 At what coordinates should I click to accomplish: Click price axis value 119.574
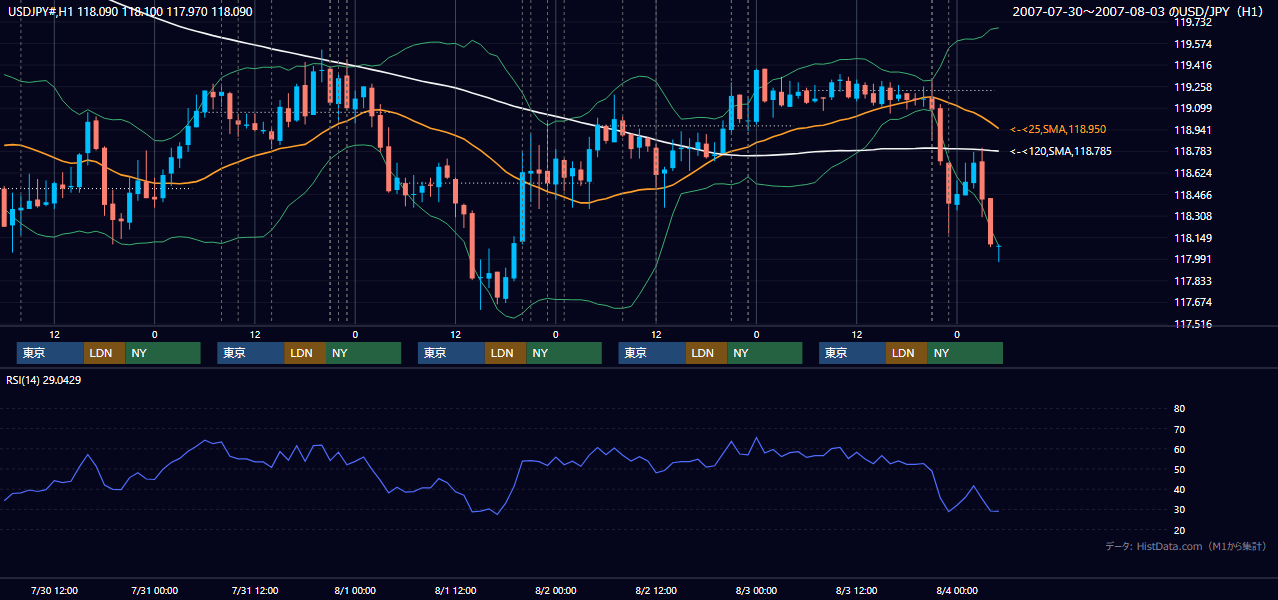(x=1194, y=44)
